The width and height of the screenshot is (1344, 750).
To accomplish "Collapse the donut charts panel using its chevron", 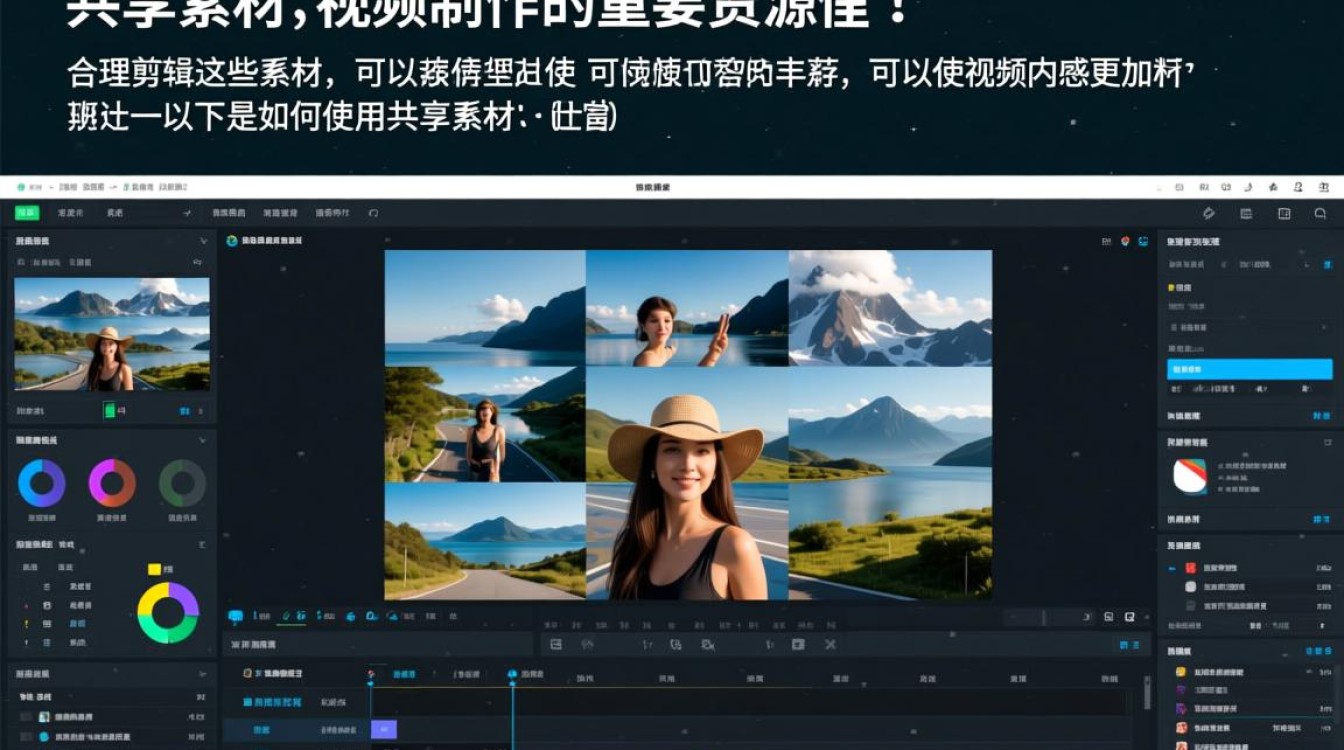I will 203,440.
